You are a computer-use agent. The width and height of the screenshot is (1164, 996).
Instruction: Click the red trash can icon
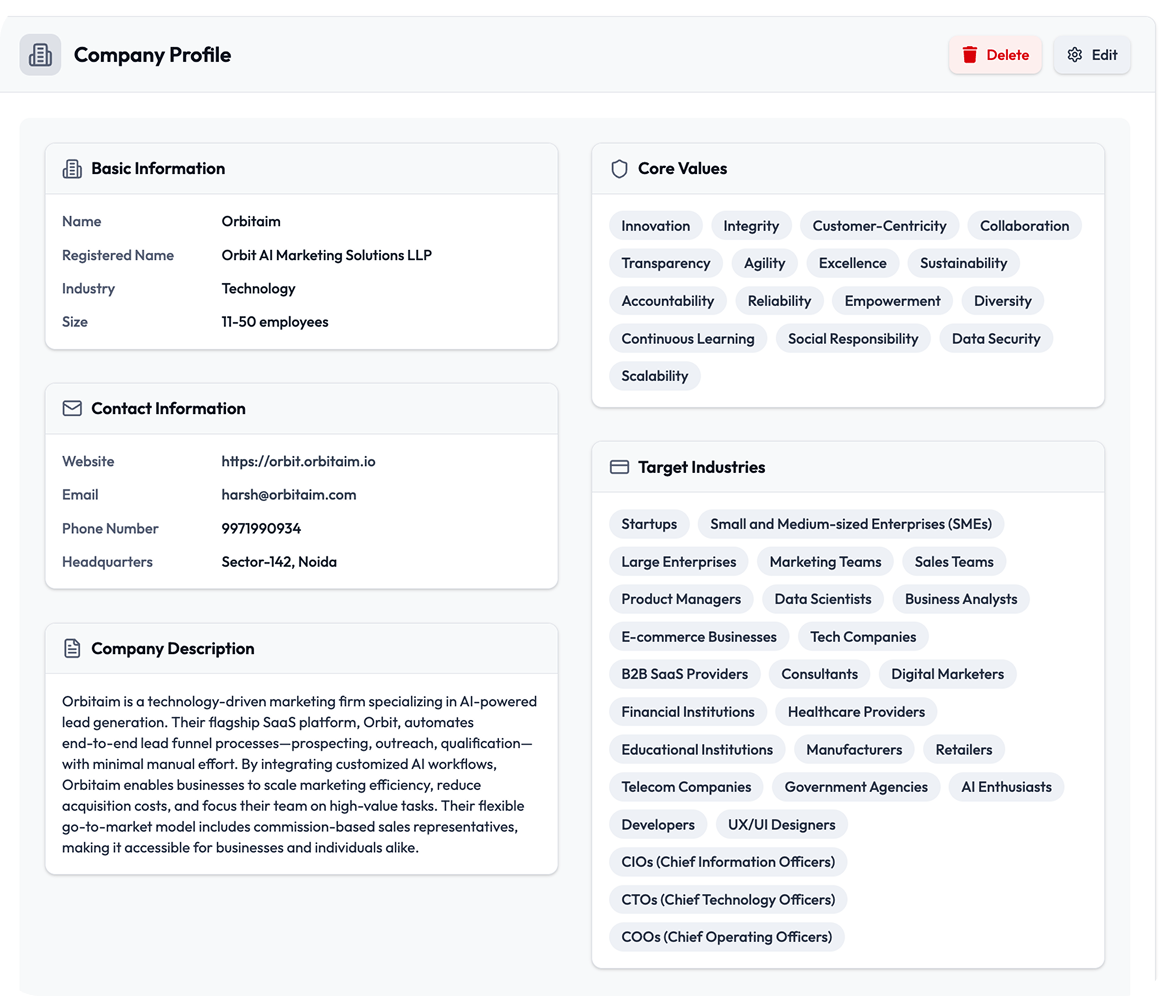click(969, 55)
